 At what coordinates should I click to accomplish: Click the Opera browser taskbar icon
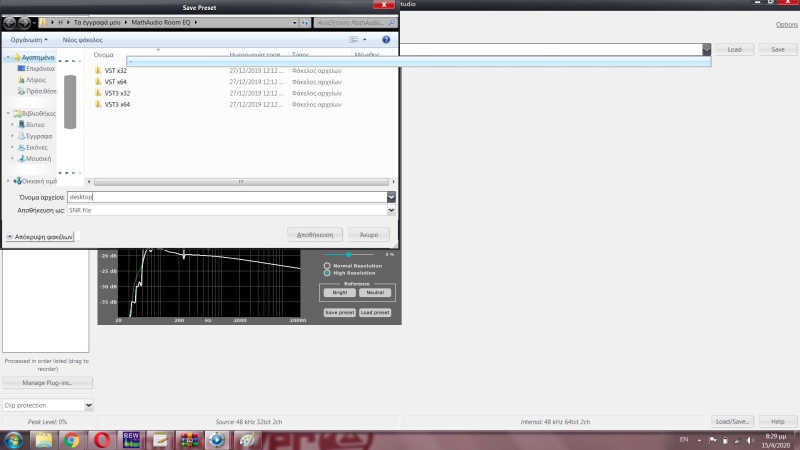[x=101, y=439]
